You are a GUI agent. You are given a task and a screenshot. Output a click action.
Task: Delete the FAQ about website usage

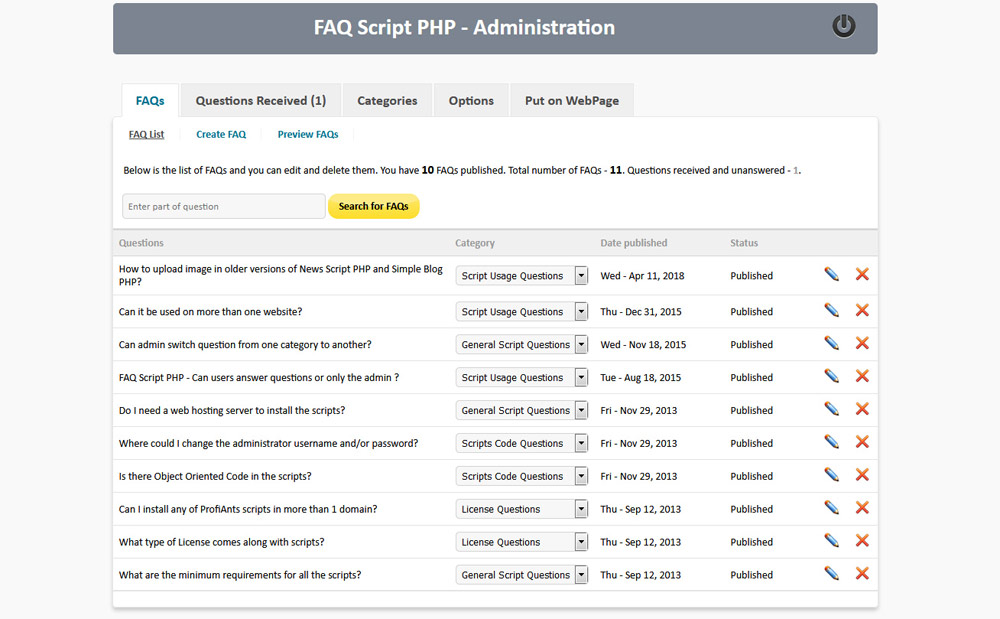[x=862, y=311]
